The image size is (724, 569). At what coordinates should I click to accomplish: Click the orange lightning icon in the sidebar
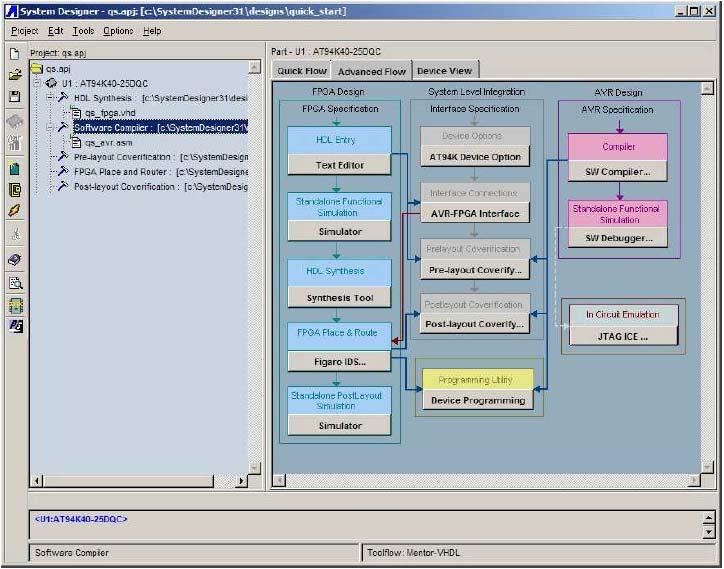tap(15, 211)
